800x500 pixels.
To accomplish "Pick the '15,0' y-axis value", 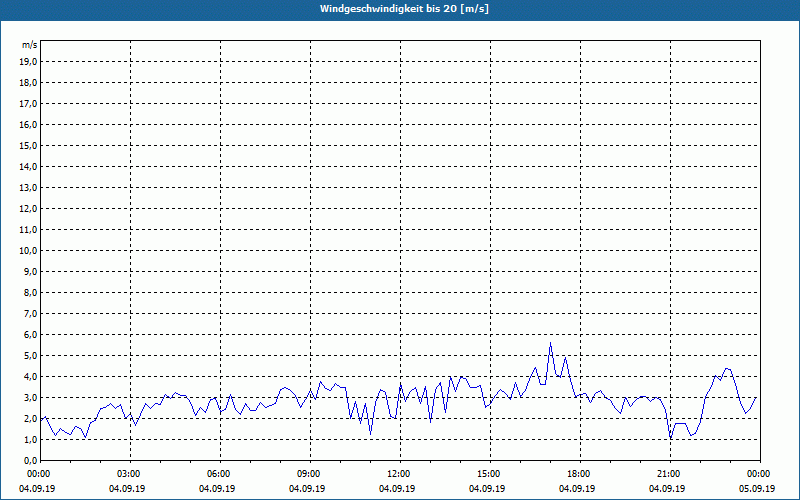I will pos(29,145).
